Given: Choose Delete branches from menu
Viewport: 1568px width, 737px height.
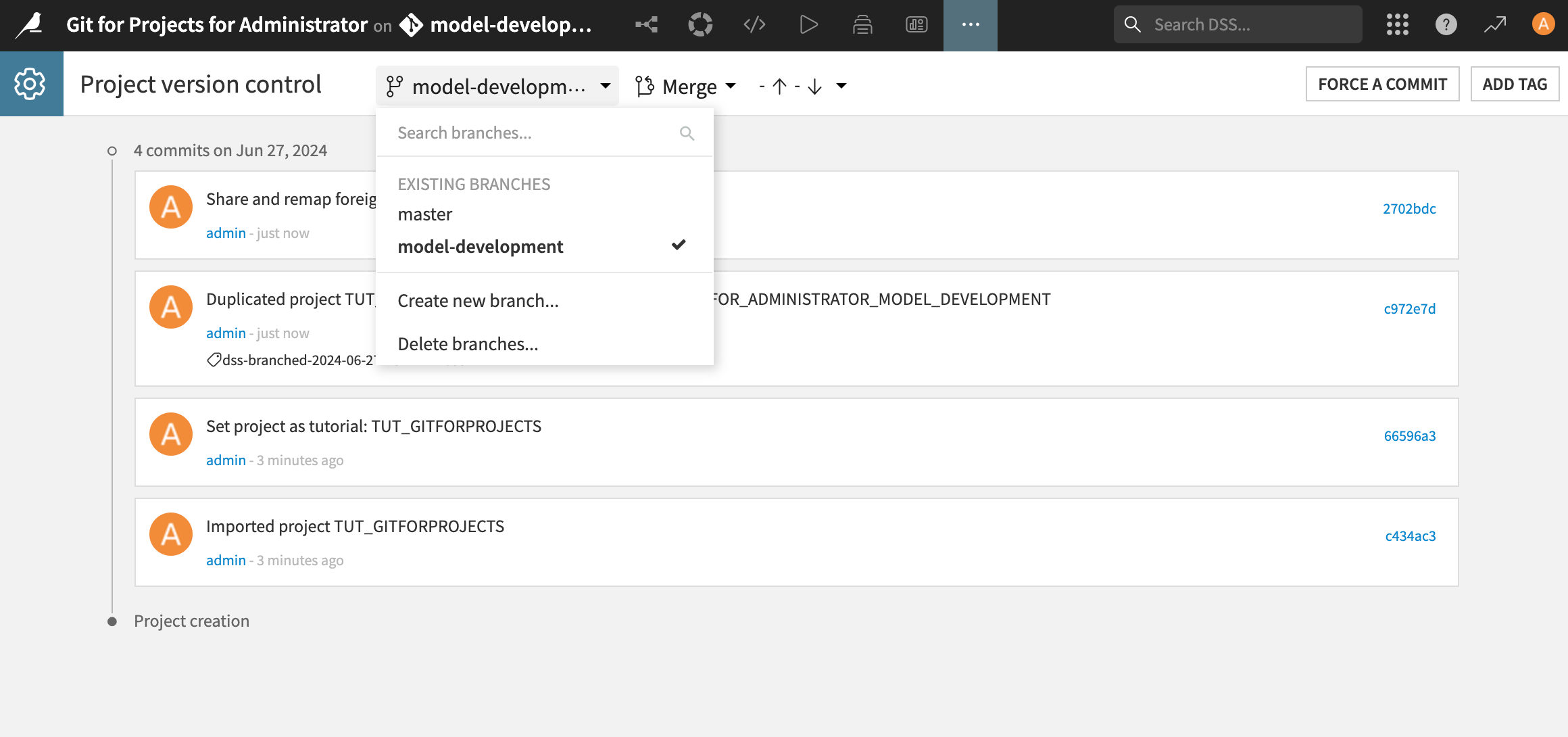Looking at the screenshot, I should pos(468,343).
